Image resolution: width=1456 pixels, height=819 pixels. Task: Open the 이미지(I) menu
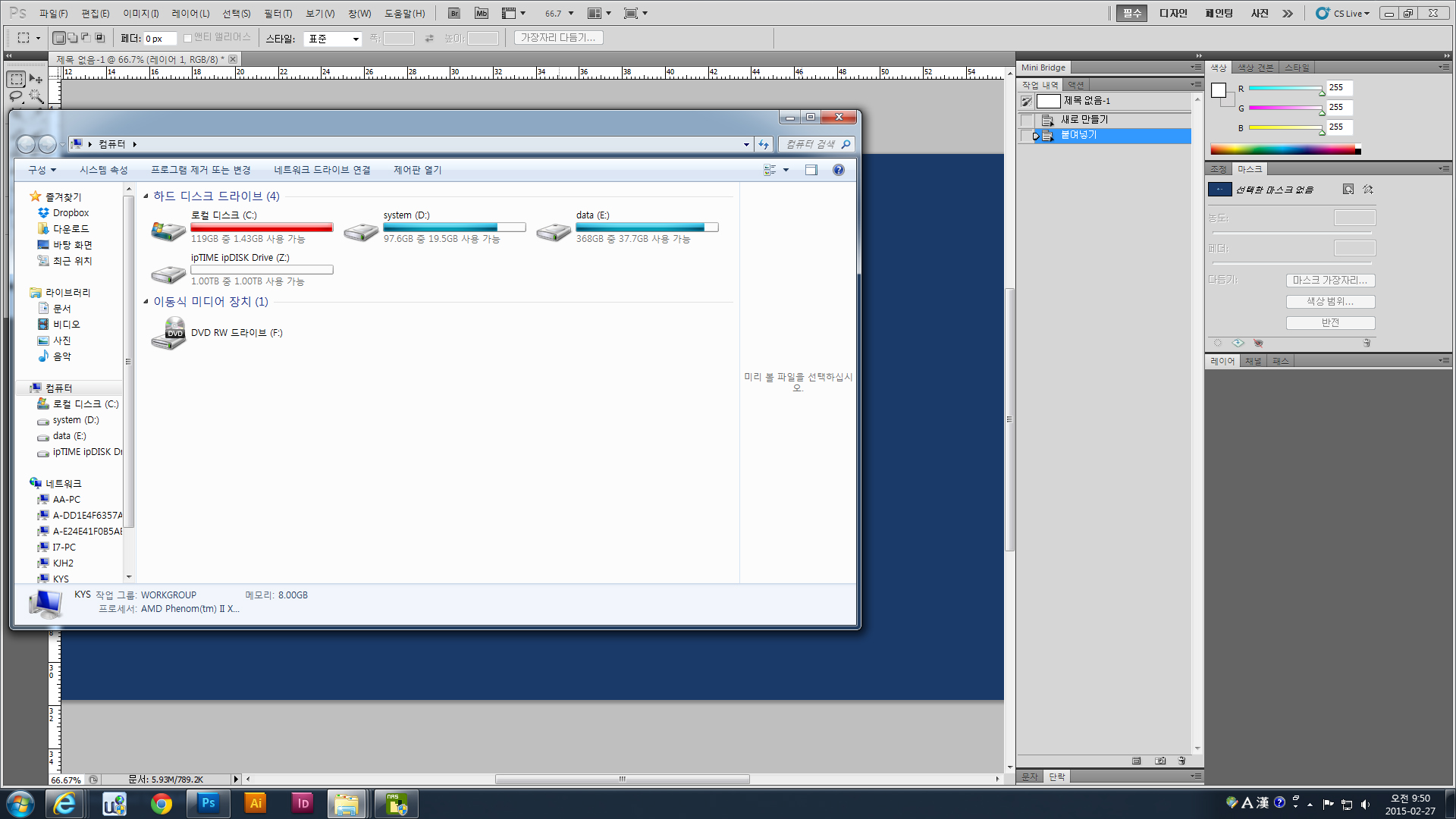(141, 14)
